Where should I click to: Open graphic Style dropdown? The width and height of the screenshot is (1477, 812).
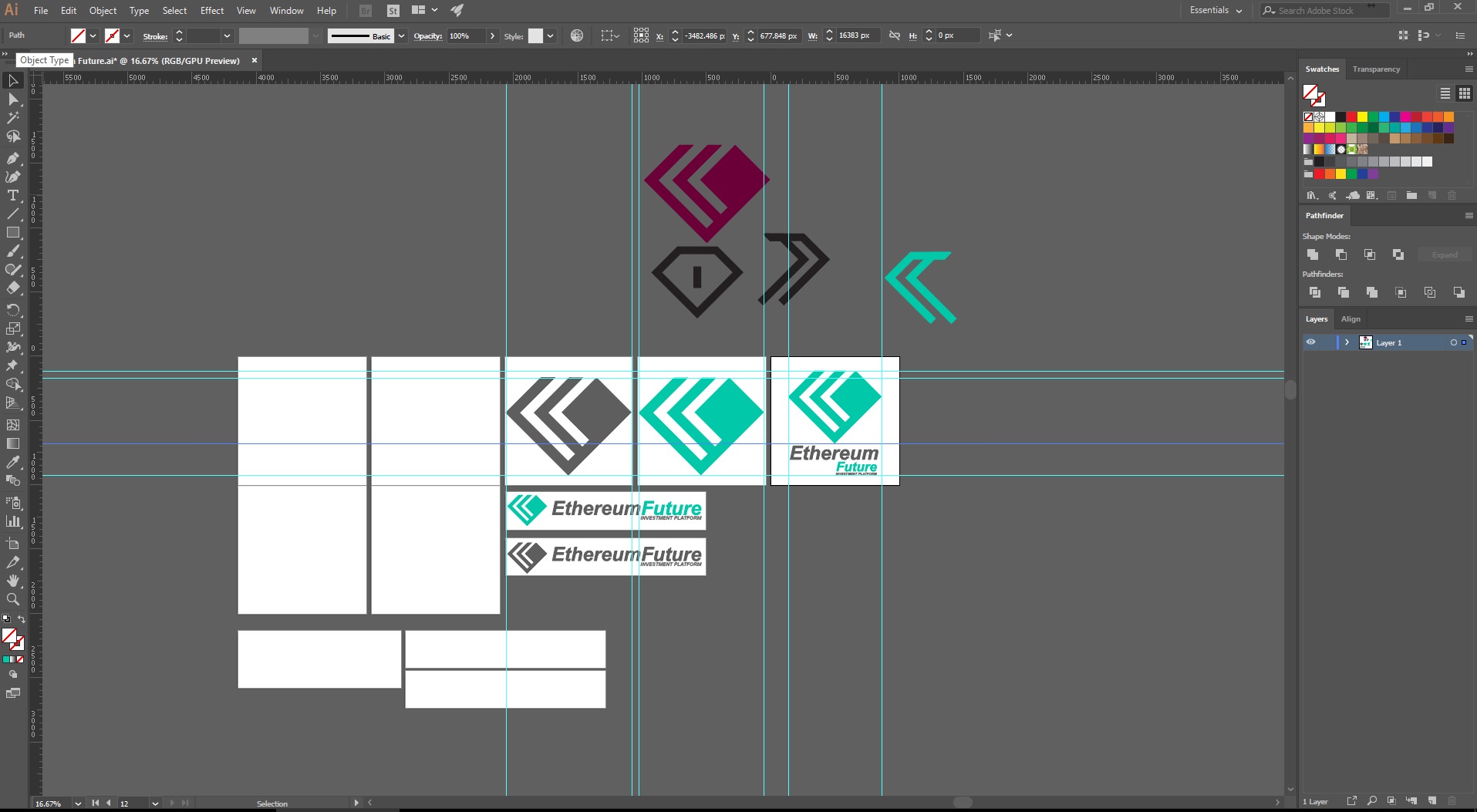(550, 35)
